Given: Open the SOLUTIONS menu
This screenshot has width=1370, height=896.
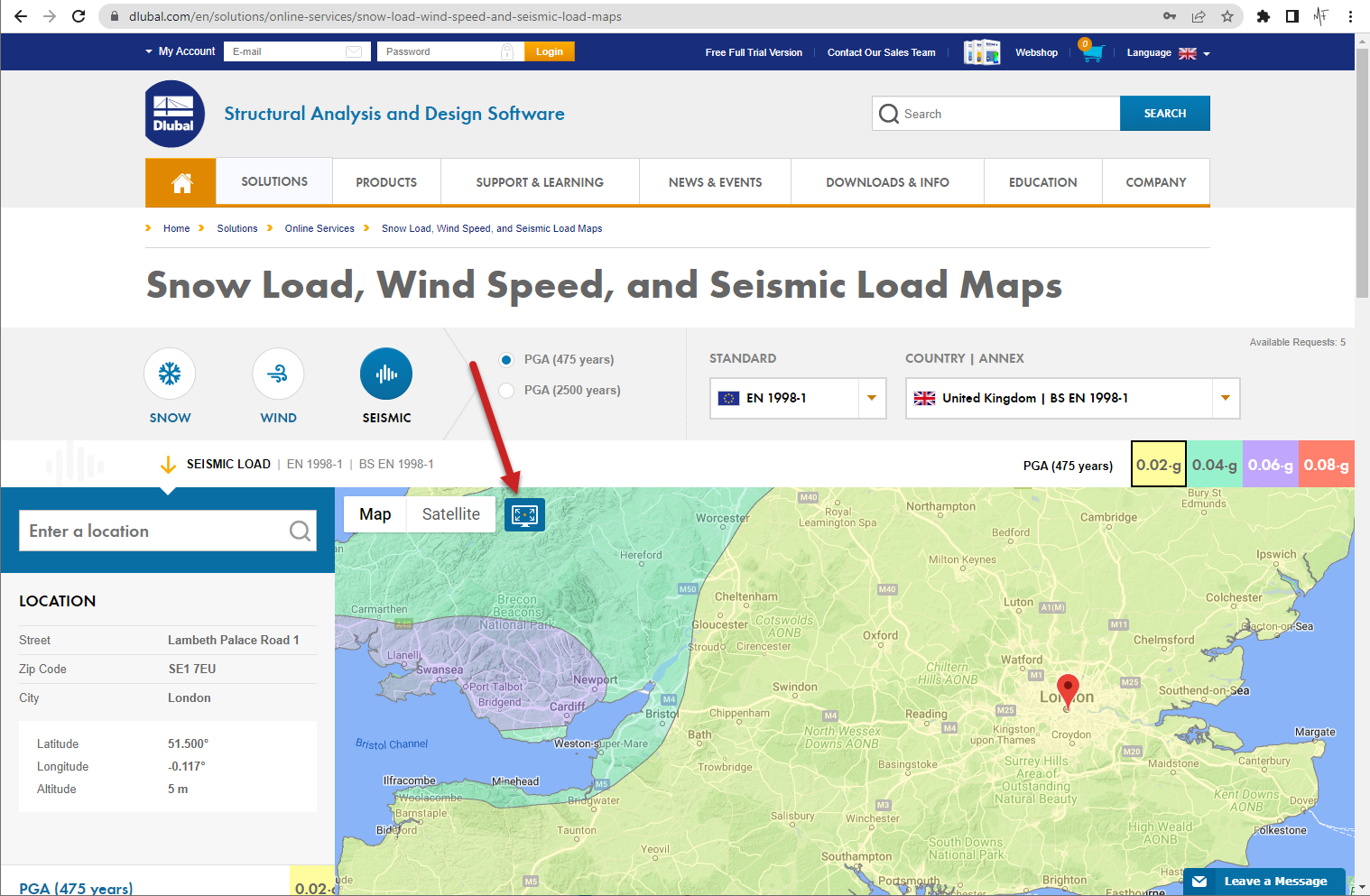Looking at the screenshot, I should 273,181.
